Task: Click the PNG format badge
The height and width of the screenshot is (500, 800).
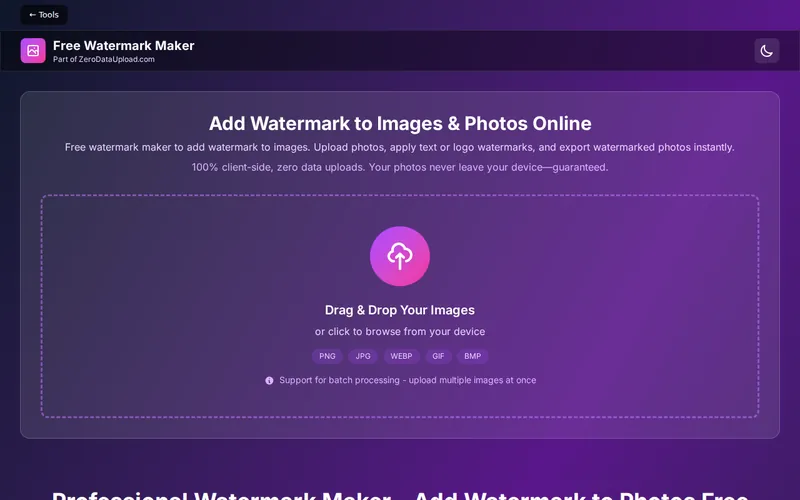Action: click(x=328, y=356)
